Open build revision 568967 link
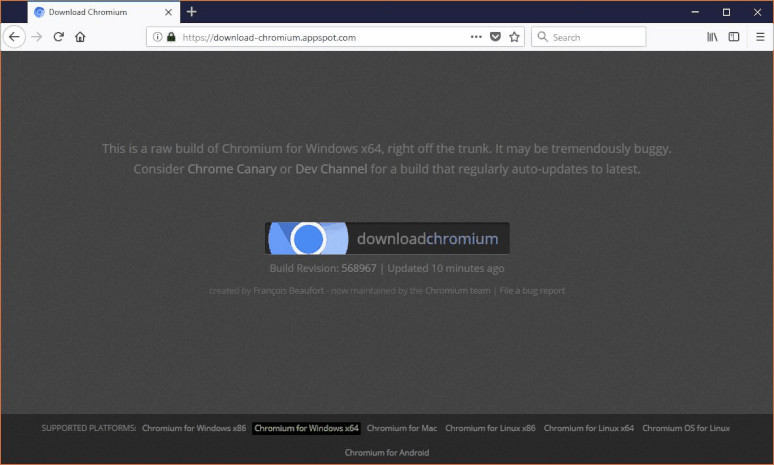Image resolution: width=774 pixels, height=465 pixels. pyautogui.click(x=359, y=269)
